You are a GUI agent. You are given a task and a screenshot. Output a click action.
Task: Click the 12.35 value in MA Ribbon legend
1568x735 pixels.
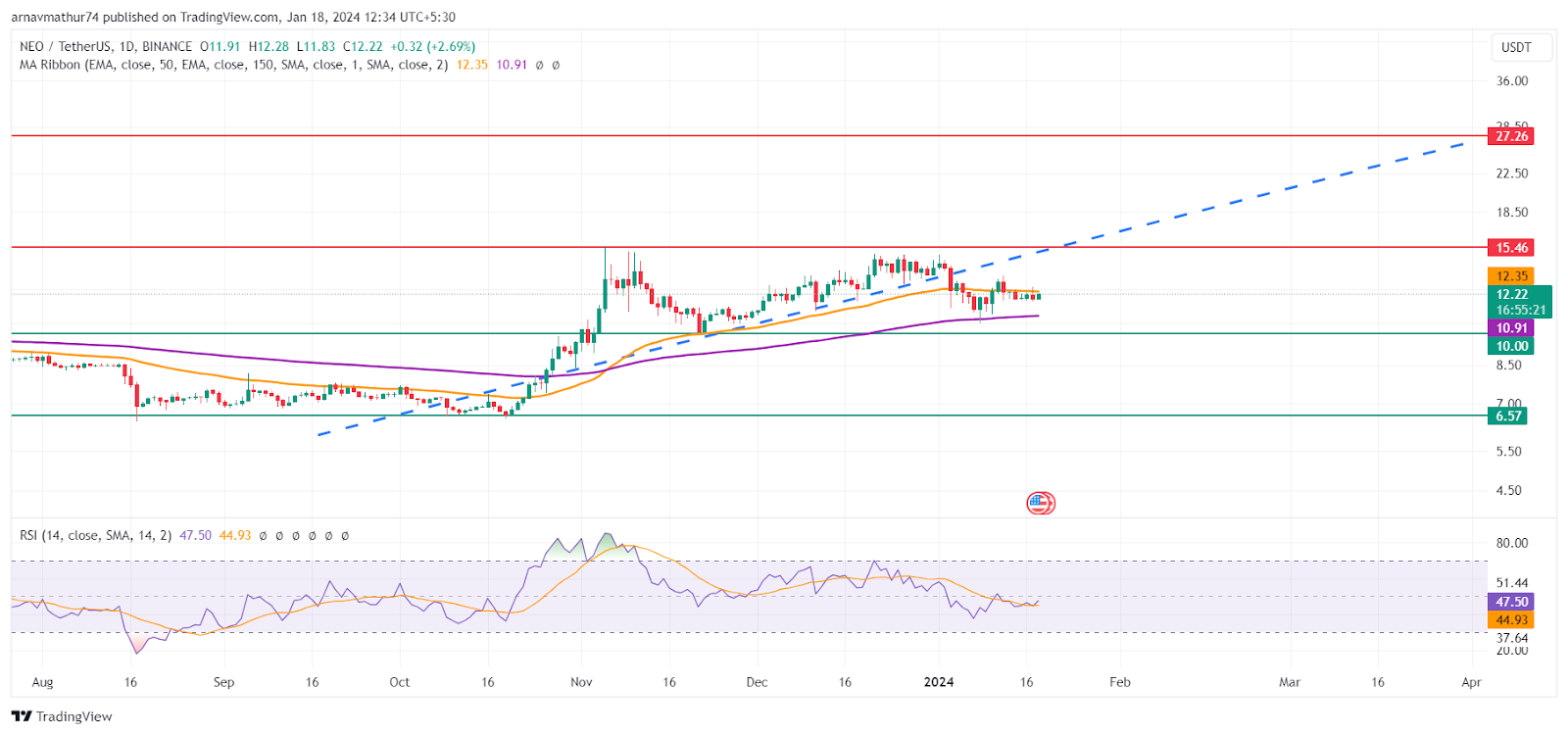click(471, 65)
